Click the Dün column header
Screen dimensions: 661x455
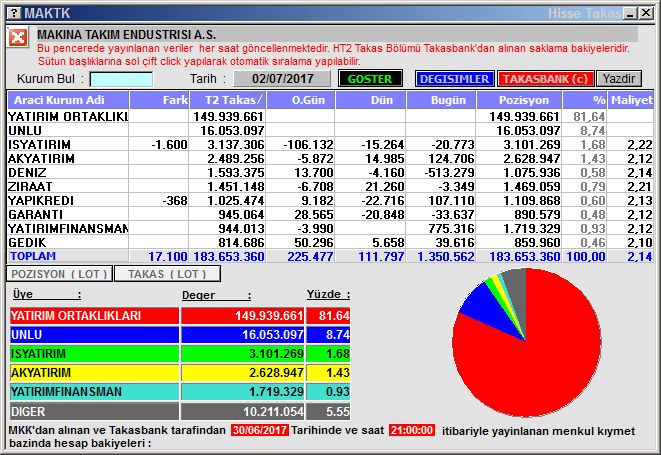[x=370, y=100]
